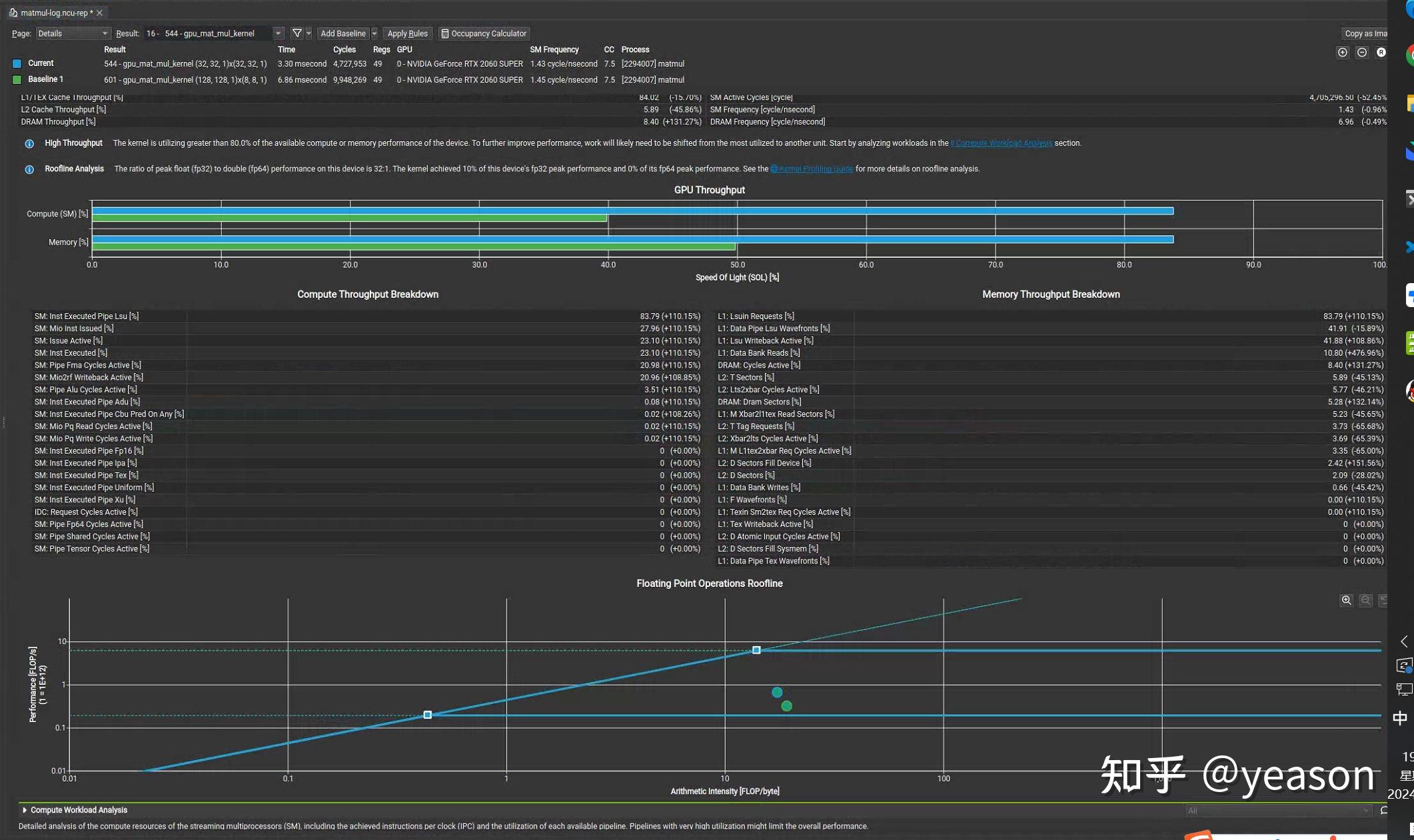Click the comment icon in Compute Workload section
Screen dimensions: 1414x840
pyautogui.click(x=1384, y=811)
